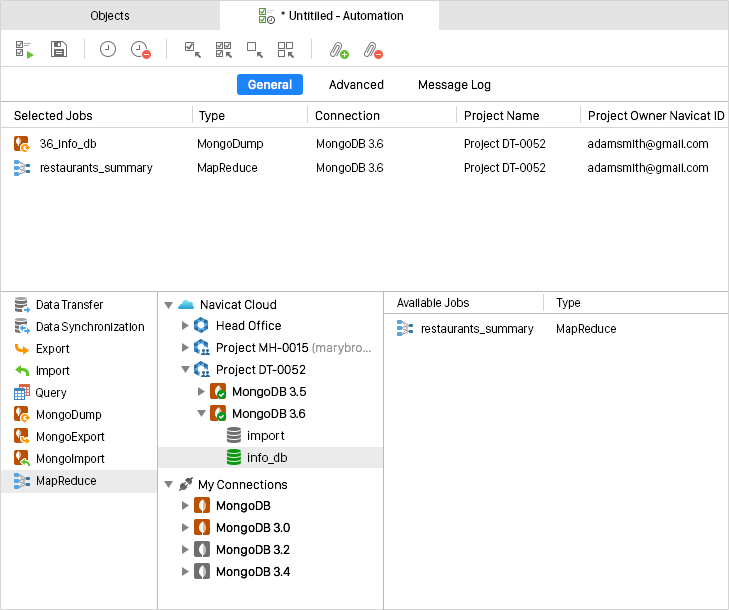Screen dimensions: 729x610
Task: Save the automation profile
Action: coord(59,49)
